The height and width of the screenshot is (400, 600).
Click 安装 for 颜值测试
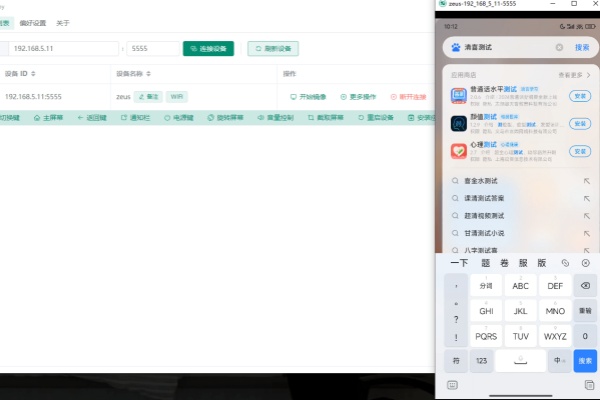(x=579, y=124)
